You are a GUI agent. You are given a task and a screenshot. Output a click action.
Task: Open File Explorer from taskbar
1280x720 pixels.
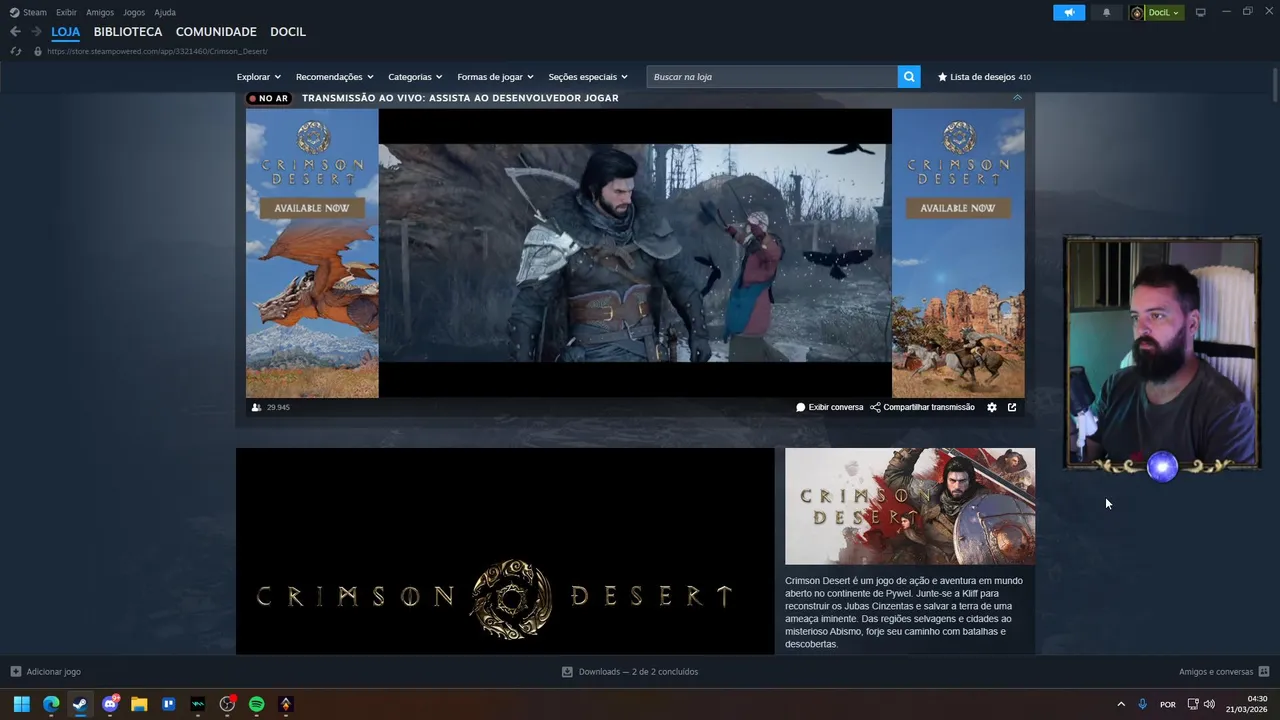click(139, 704)
